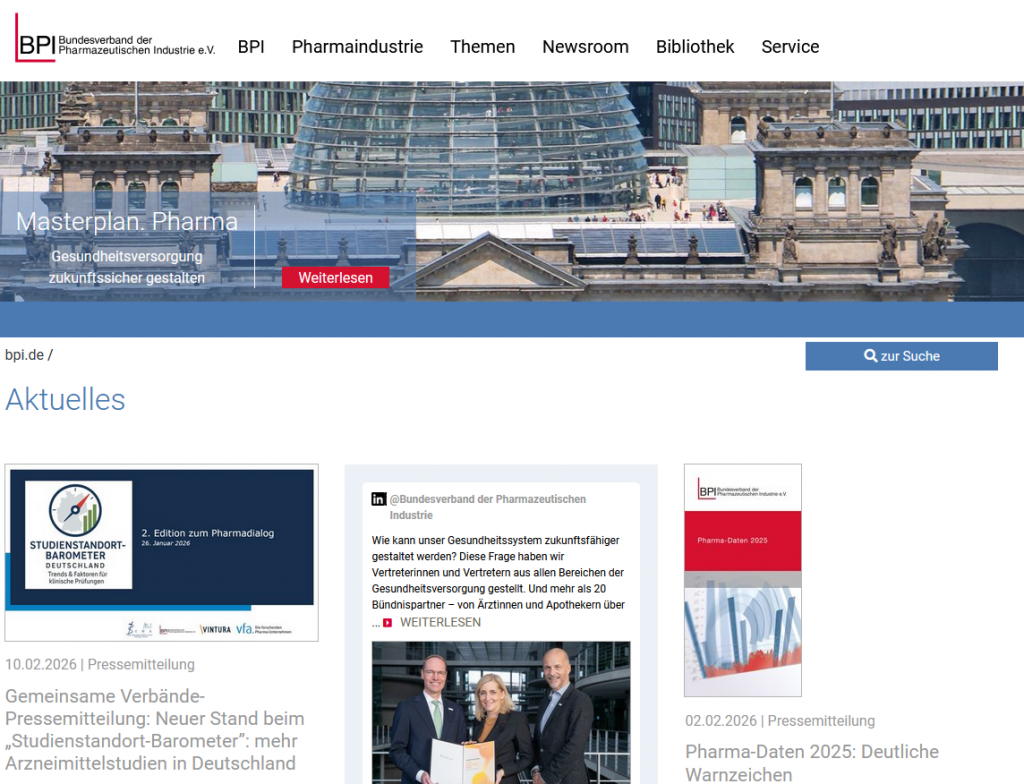Open the Gemeinsame Verbände-Pressemitteilung headline
1024x784 pixels.
pos(155,729)
